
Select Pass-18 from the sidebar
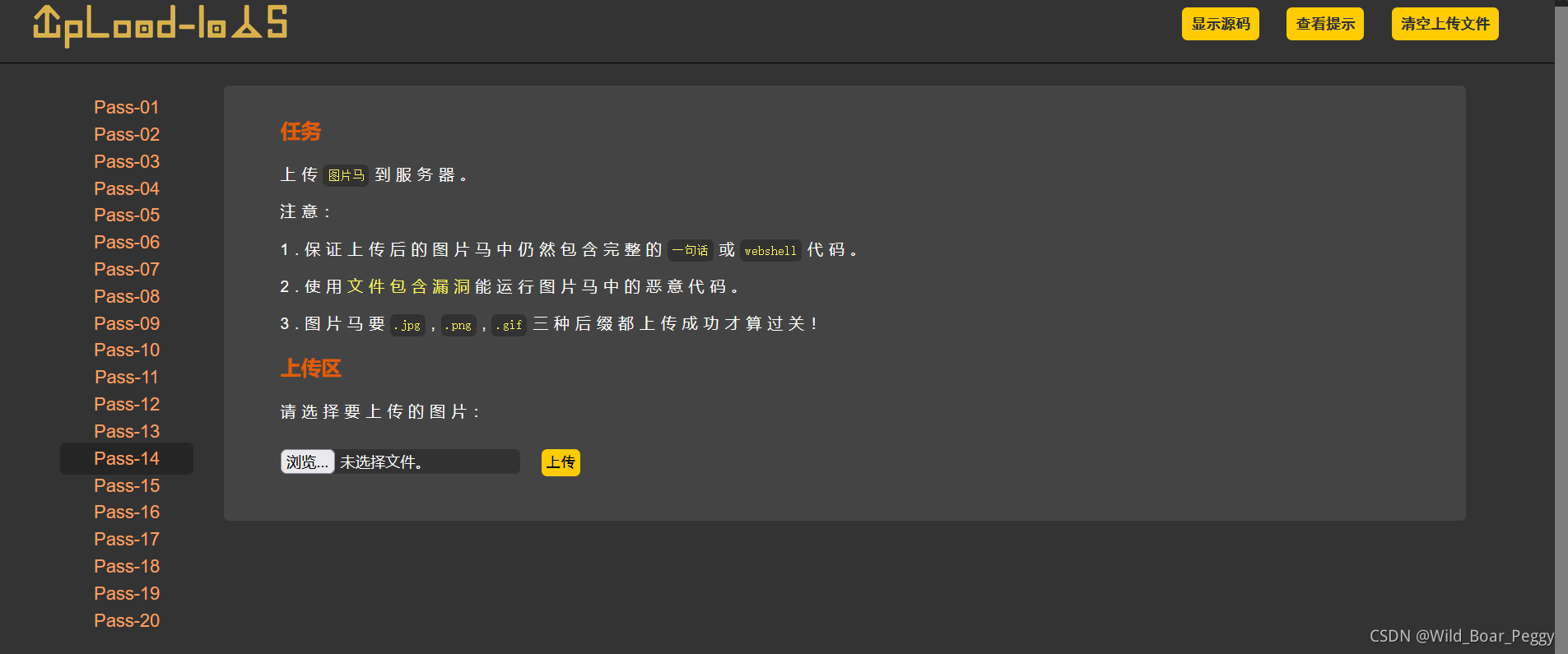coord(127,566)
